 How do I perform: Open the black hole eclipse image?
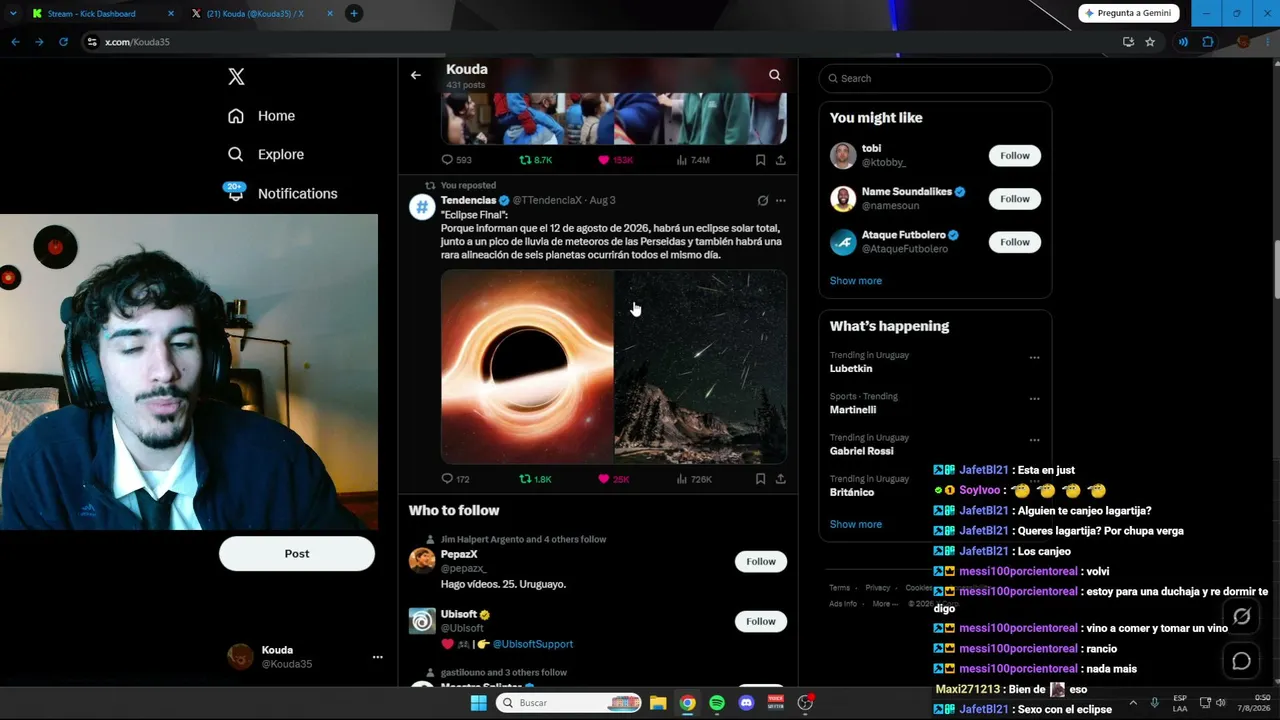tap(527, 367)
